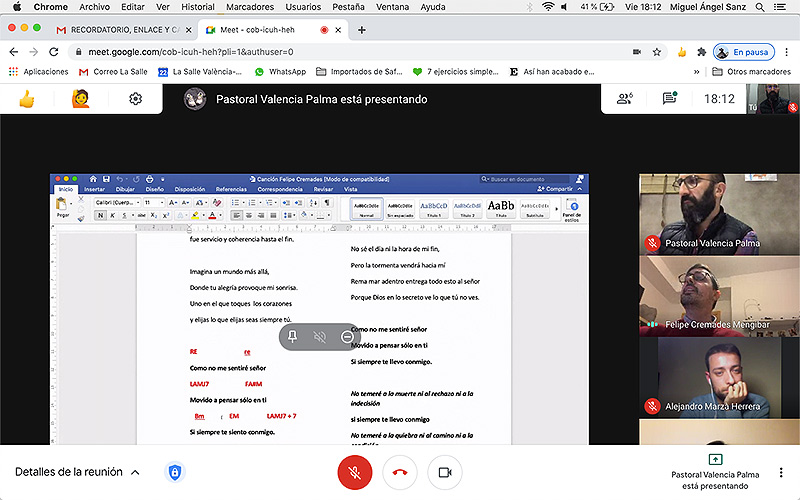The image size is (800, 500).
Task: Open the Marcadores menu
Action: [x=250, y=7]
